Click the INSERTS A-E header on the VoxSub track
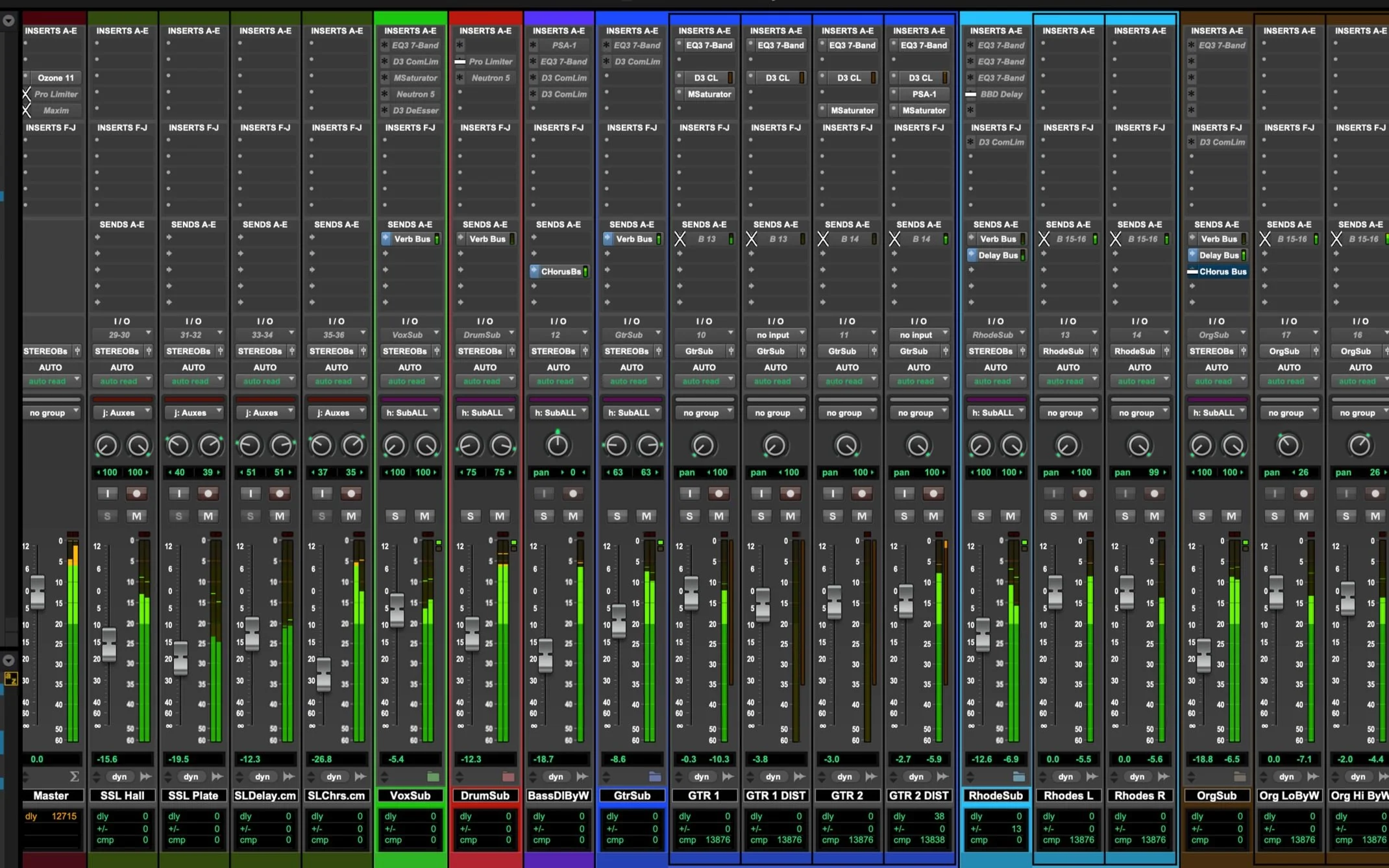Screen dimensions: 1389x868 [410, 30]
